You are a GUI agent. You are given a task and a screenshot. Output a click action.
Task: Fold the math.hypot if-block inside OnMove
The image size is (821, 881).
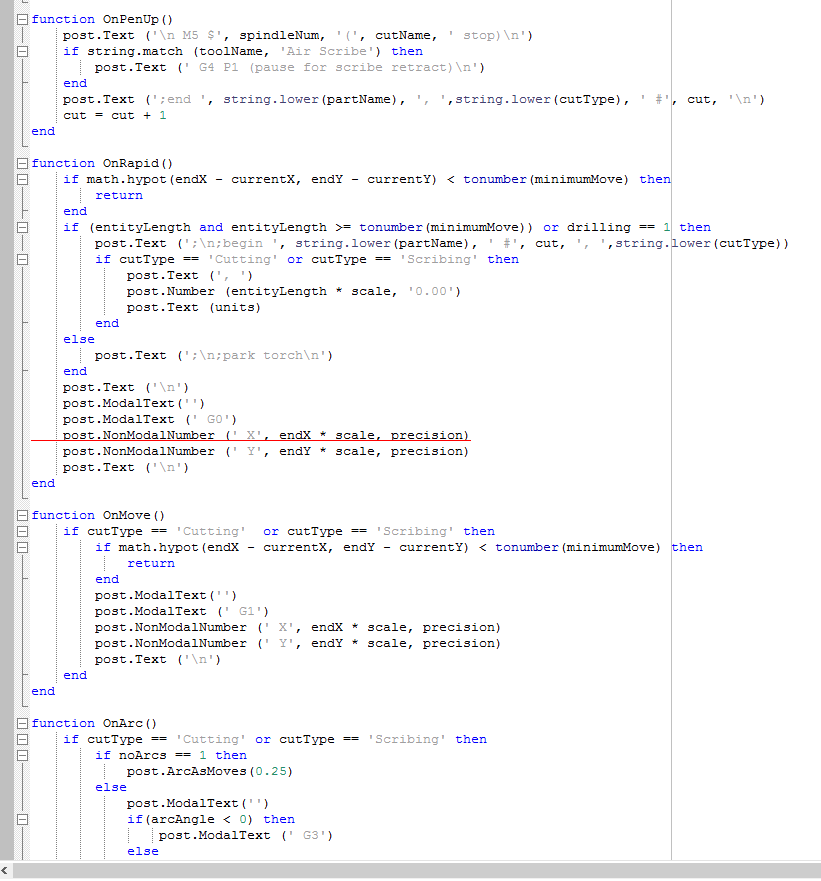pyautogui.click(x=22, y=547)
